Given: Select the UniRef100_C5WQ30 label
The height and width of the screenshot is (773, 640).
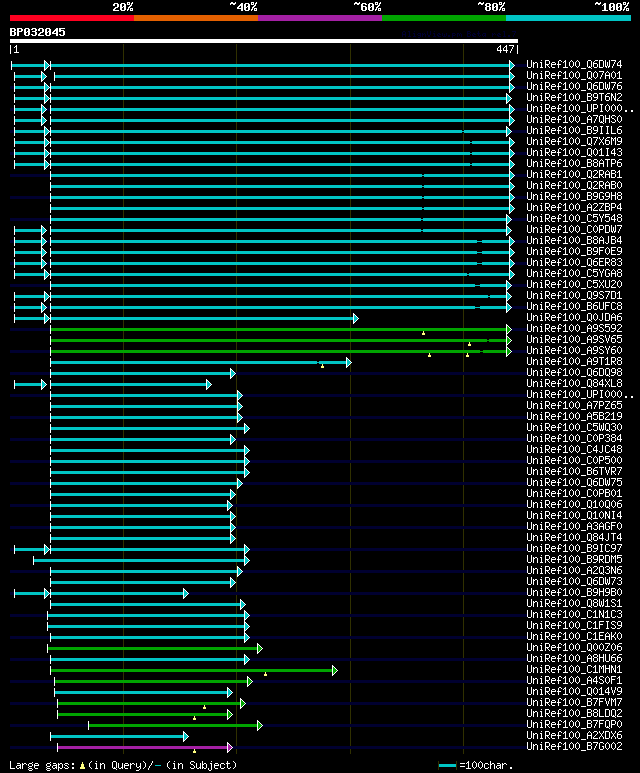Looking at the screenshot, I should click(x=574, y=427).
